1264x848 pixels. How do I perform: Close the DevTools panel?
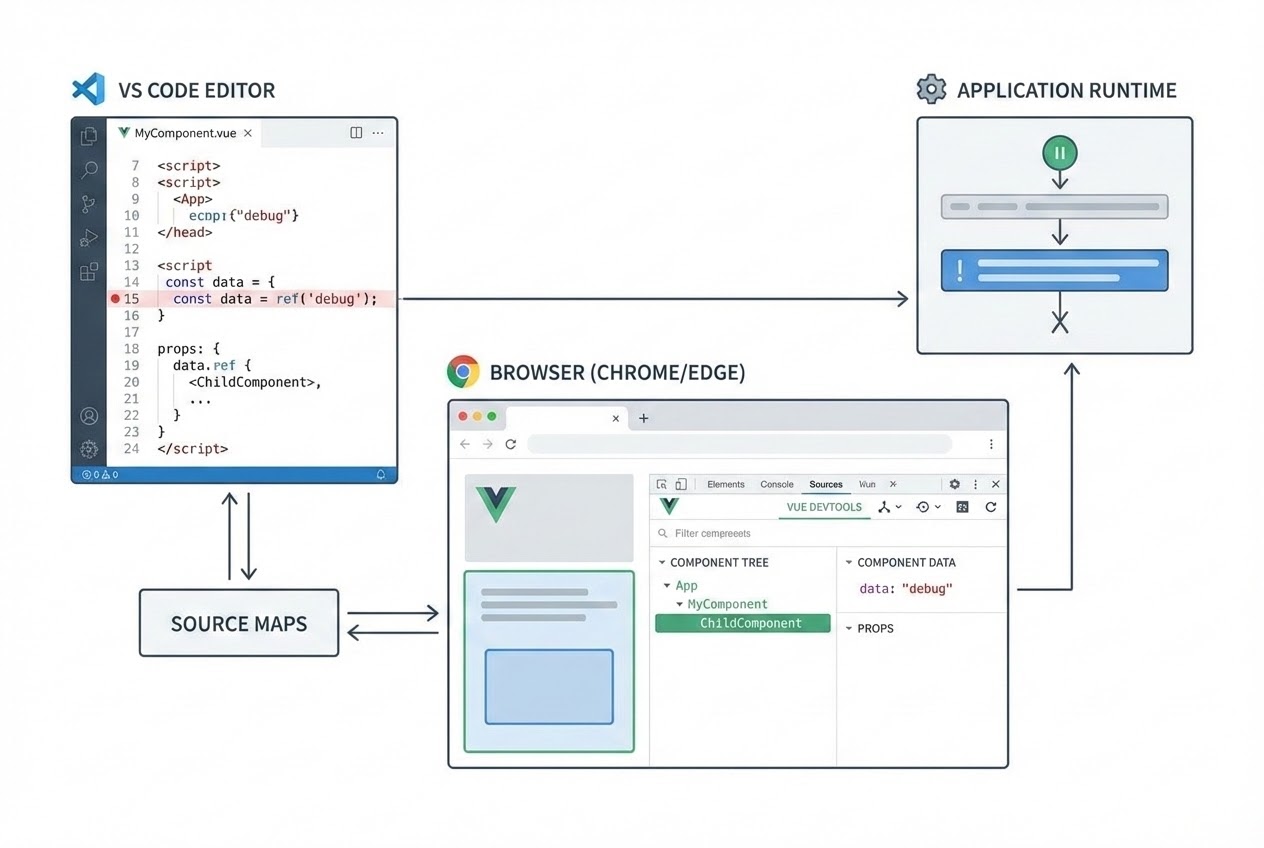pyautogui.click(x=996, y=484)
